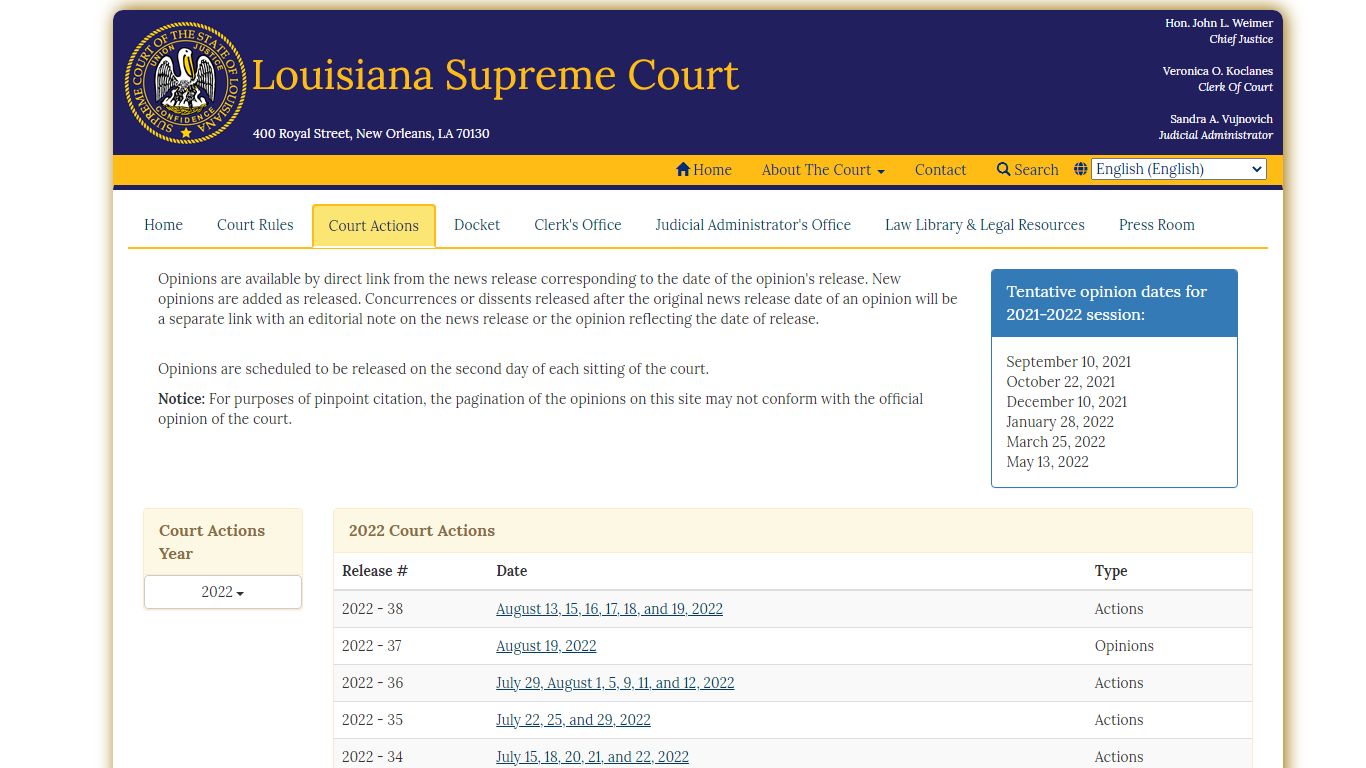Screen dimensions: 1366x768
Task: Click the 400 Royal Street address
Action: (x=371, y=134)
